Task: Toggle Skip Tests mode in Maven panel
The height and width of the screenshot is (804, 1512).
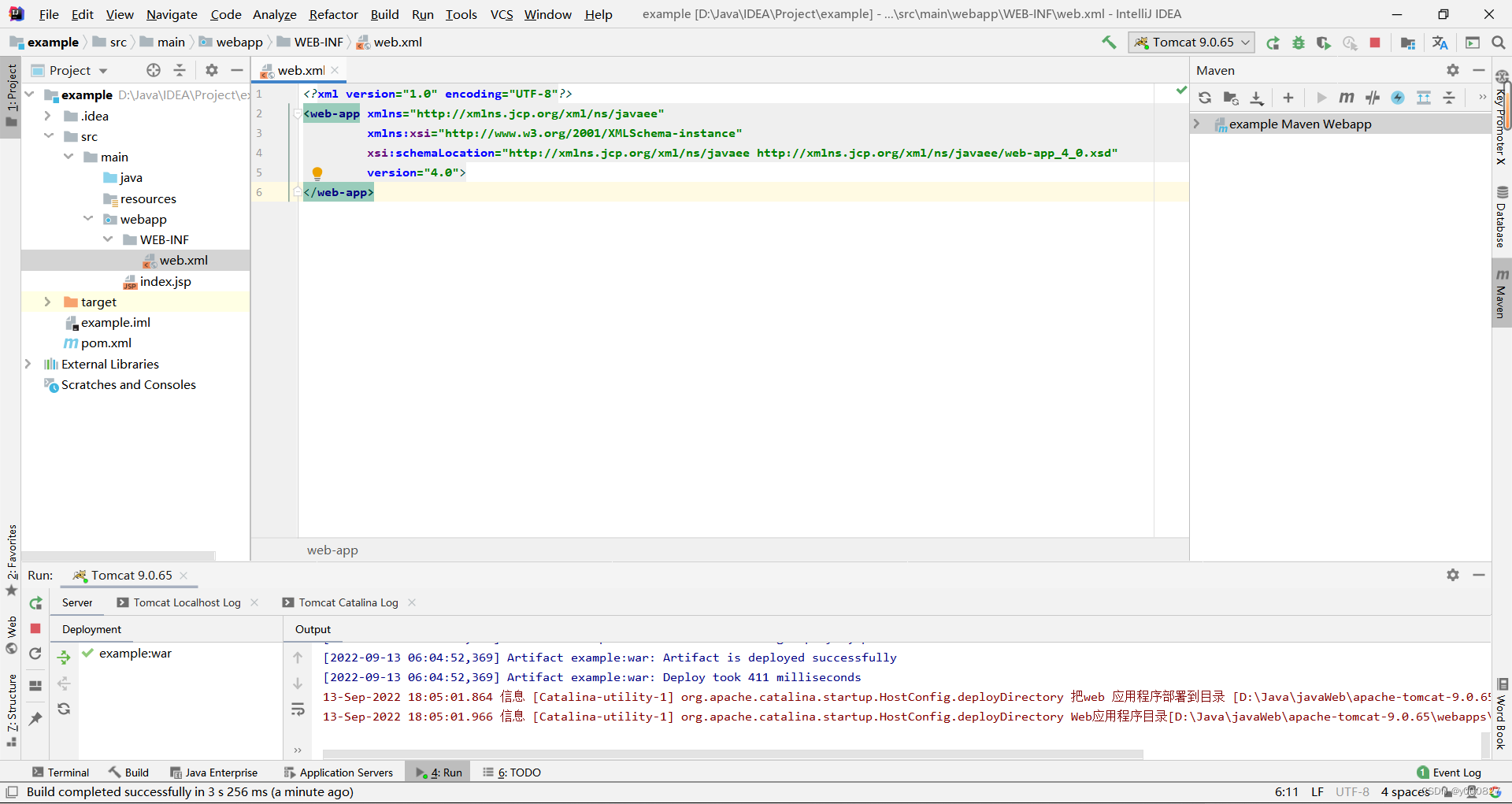Action: point(1398,98)
